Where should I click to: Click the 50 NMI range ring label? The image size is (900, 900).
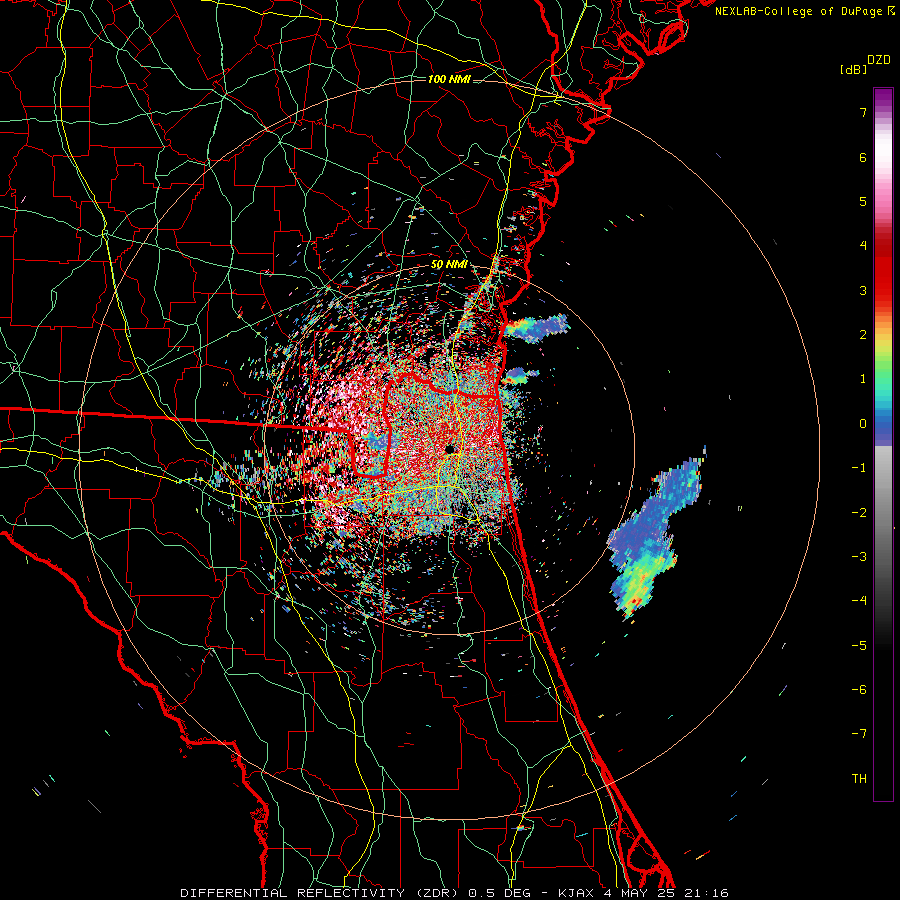pyautogui.click(x=449, y=265)
